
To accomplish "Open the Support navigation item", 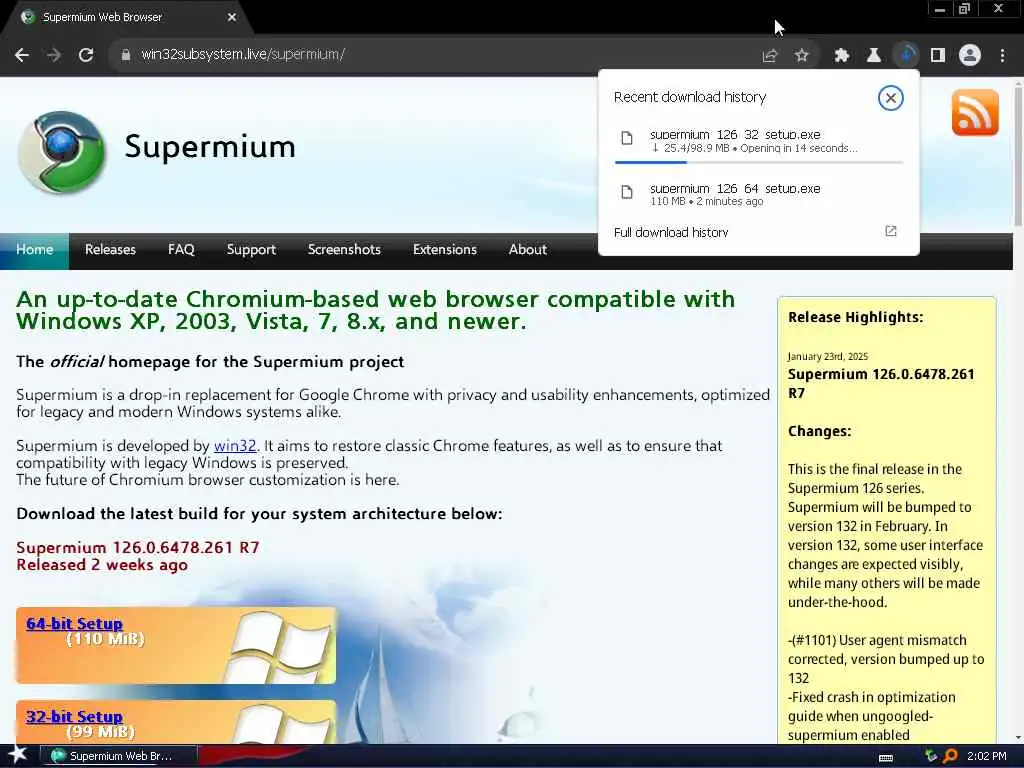I will click(x=251, y=250).
